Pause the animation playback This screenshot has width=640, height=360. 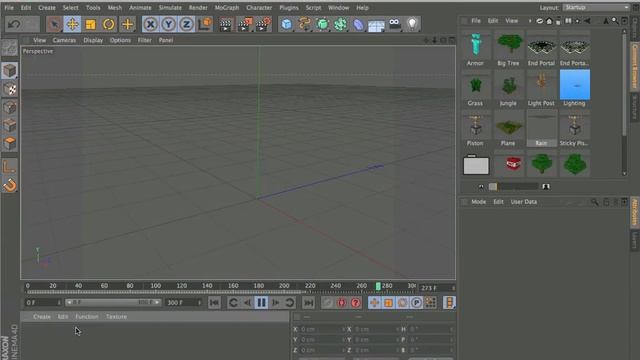coord(261,303)
